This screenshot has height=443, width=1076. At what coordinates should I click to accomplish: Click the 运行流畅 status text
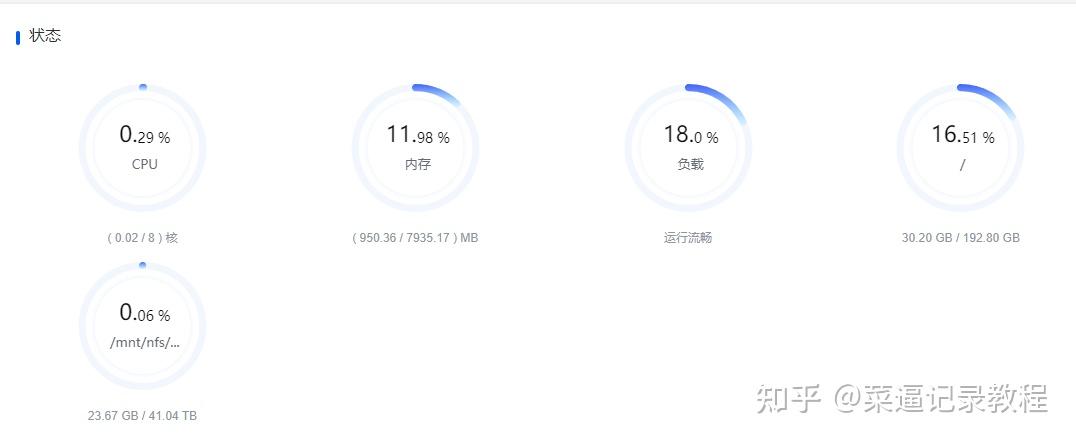688,238
